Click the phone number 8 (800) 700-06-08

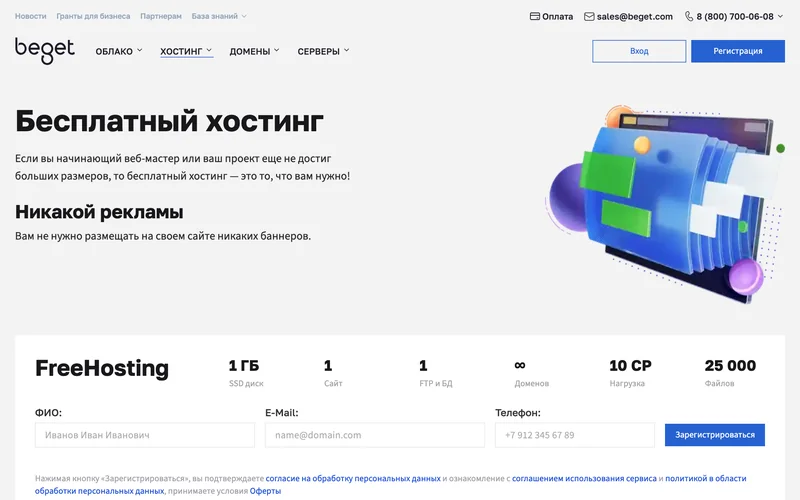pyautogui.click(x=735, y=16)
